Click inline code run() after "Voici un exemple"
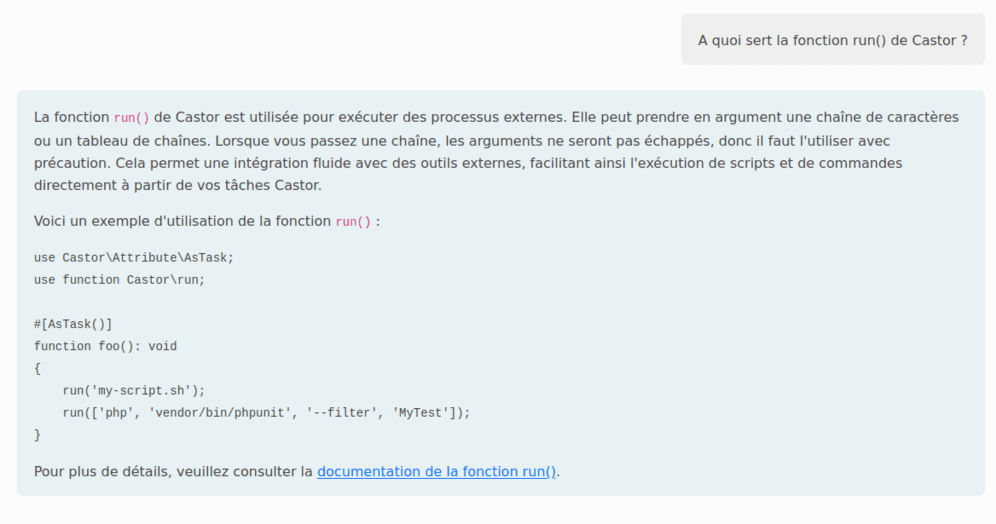This screenshot has width=996, height=524. (x=353, y=222)
